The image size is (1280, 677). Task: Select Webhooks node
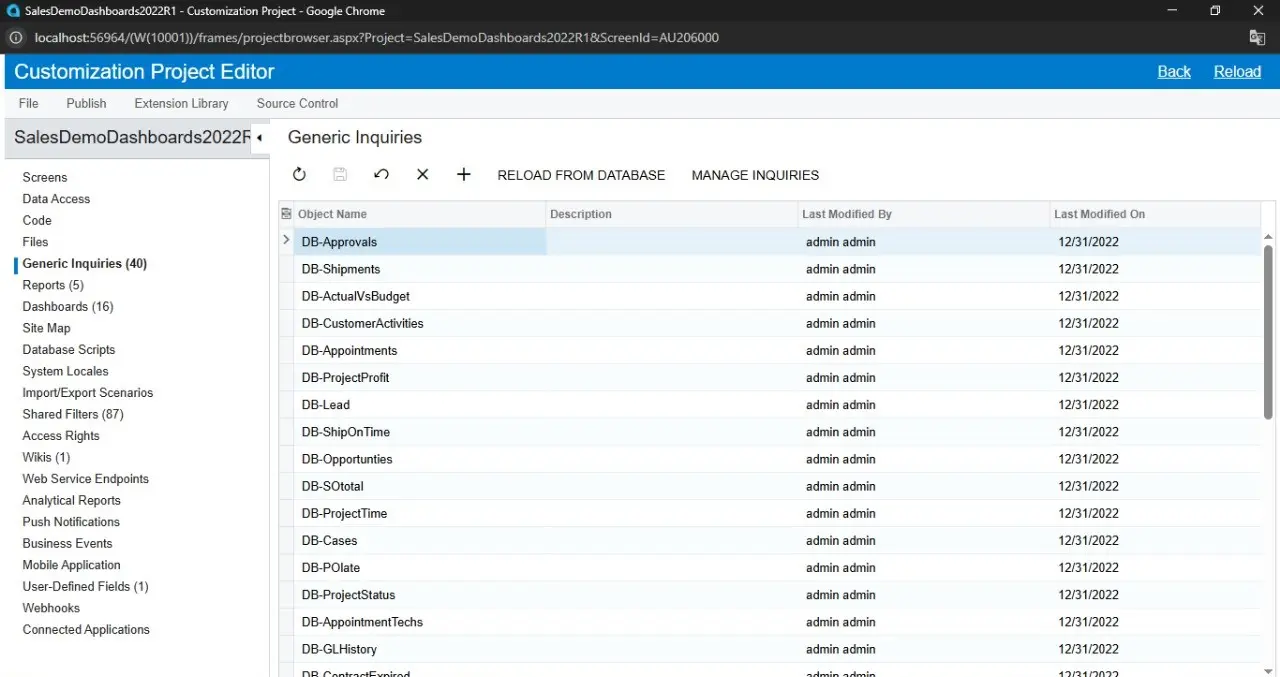[51, 608]
